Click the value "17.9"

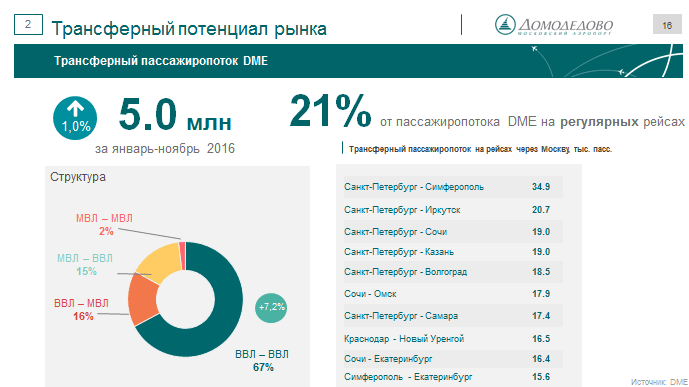click(541, 293)
